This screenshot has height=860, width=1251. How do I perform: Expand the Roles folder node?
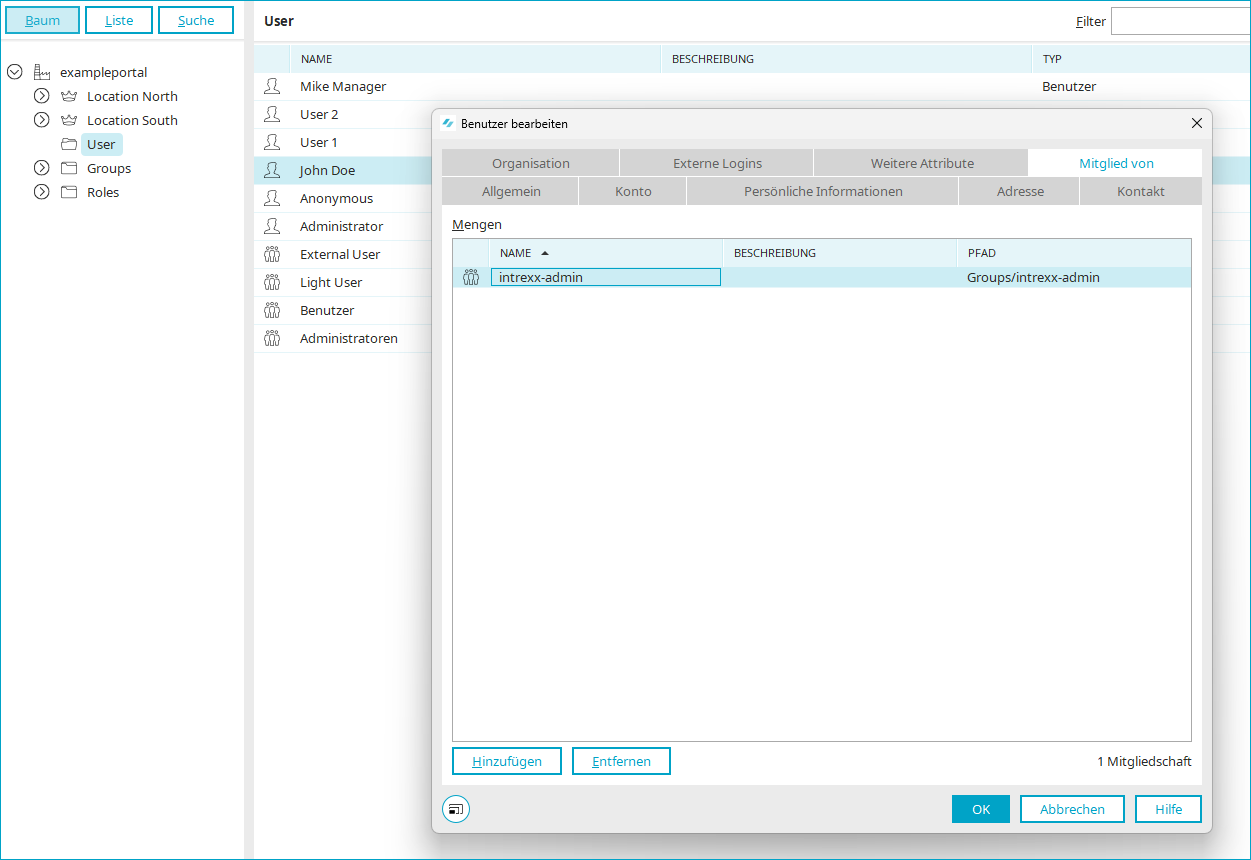click(x=42, y=193)
